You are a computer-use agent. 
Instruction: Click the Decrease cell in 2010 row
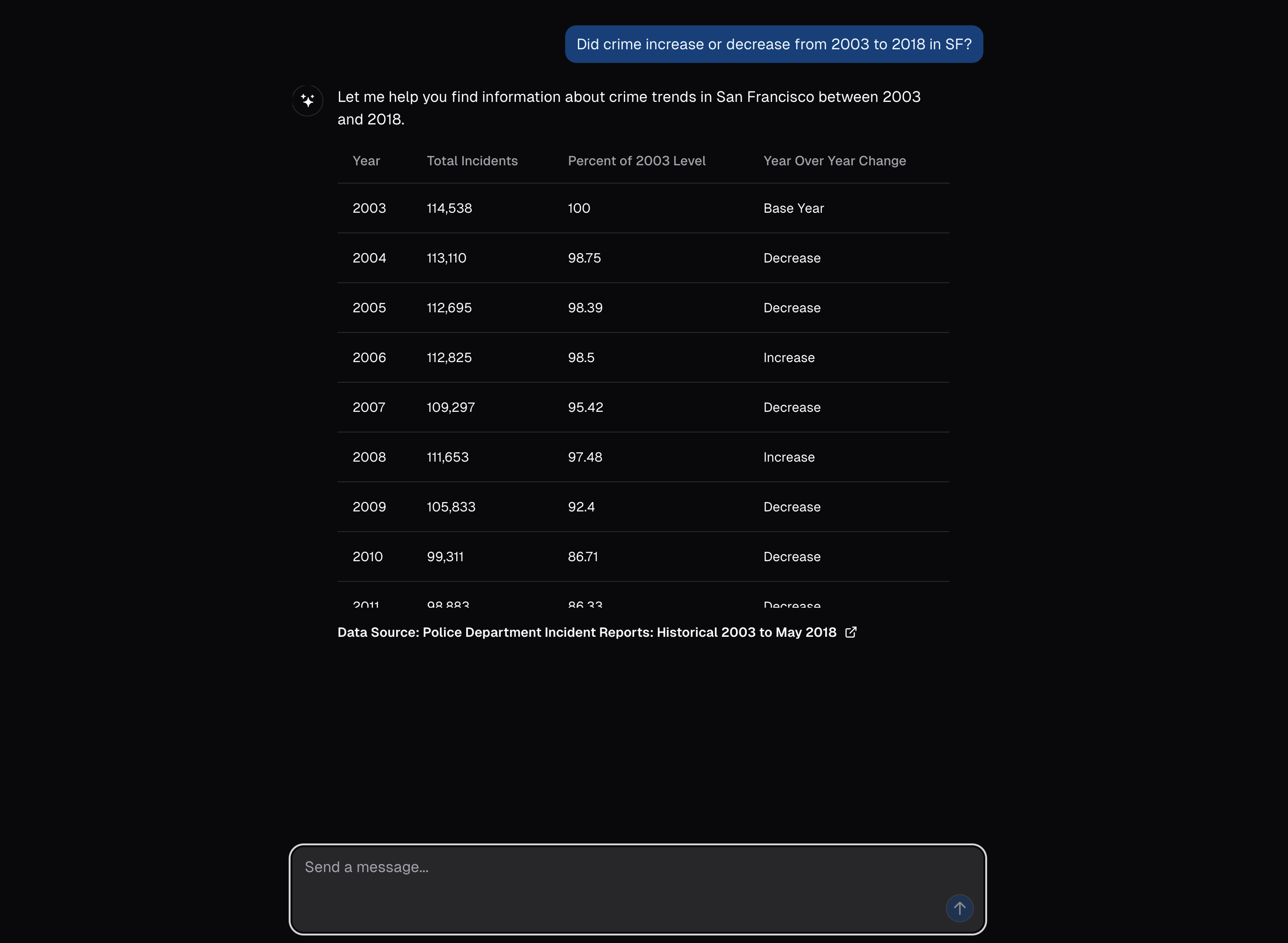click(x=792, y=556)
